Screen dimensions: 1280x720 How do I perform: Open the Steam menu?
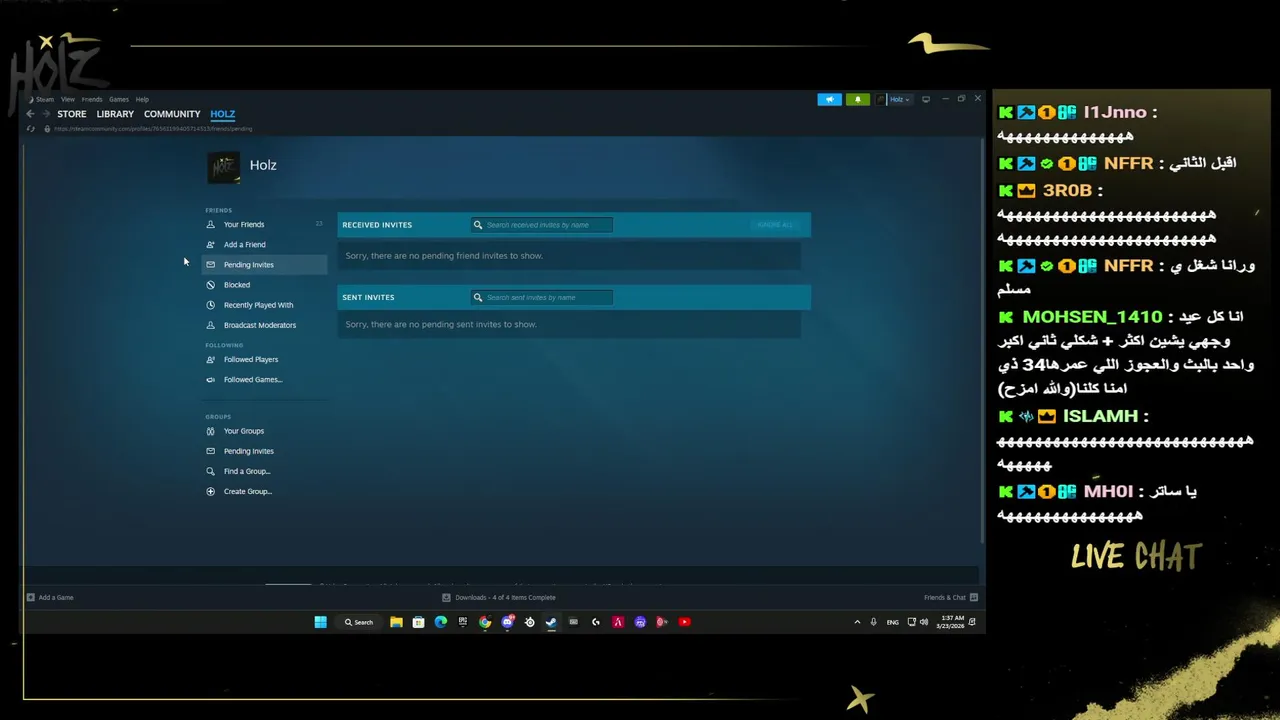(x=45, y=99)
